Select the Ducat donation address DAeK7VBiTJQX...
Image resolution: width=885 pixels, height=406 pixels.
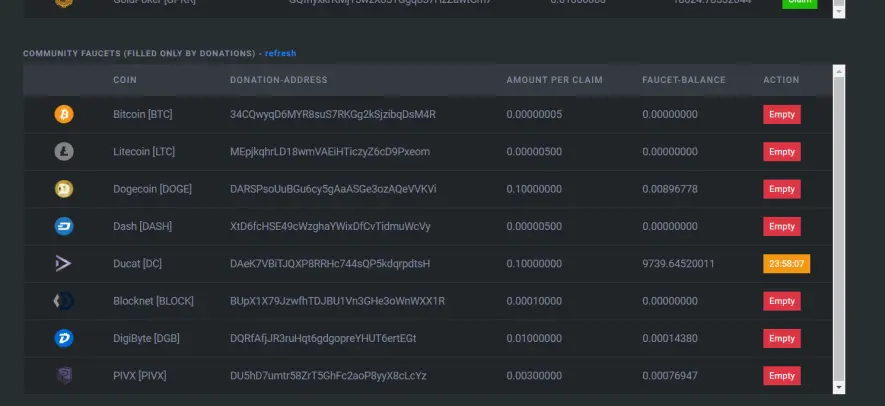click(330, 264)
